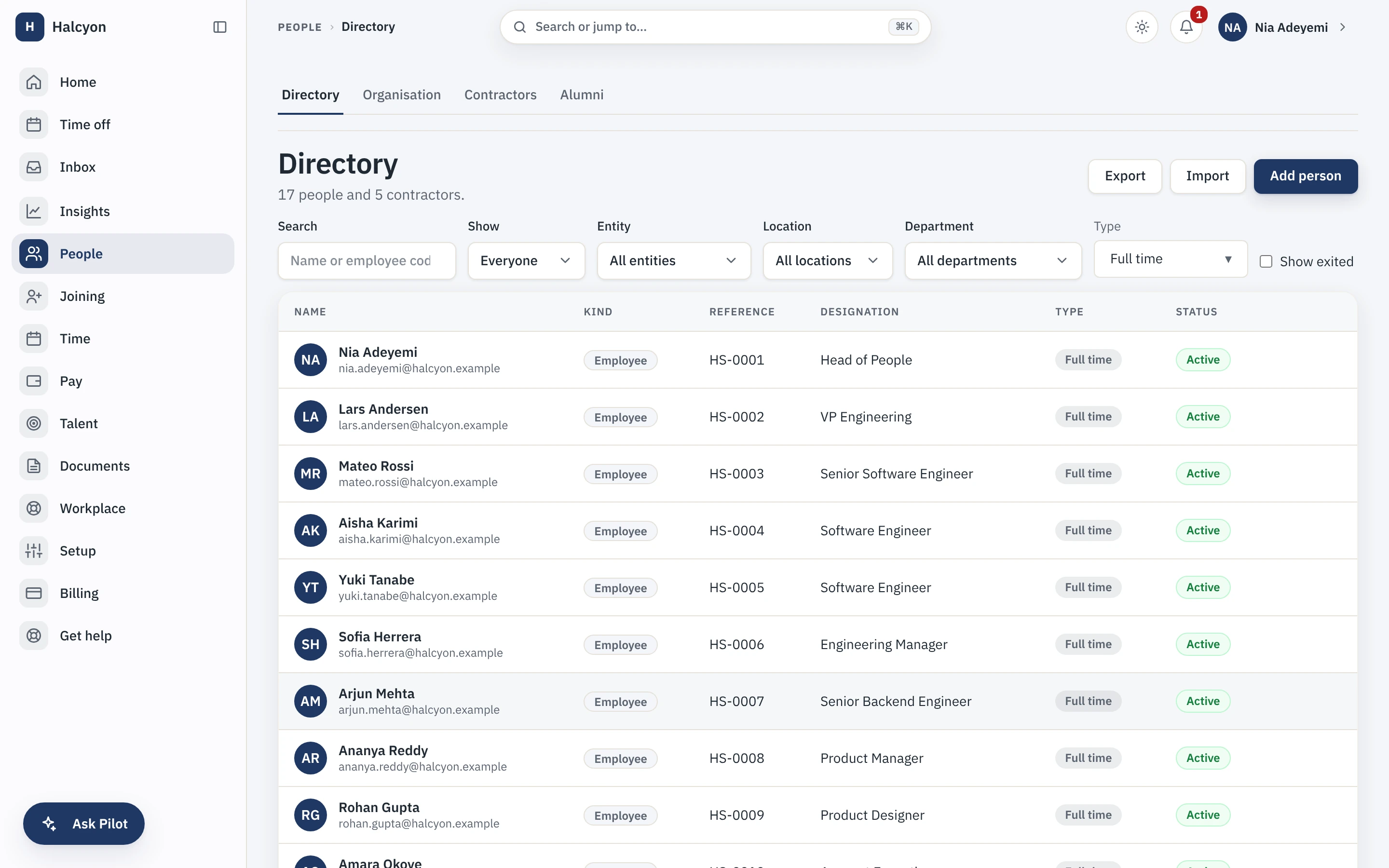Open Billing card icon
Screen dimensions: 1389x868
point(34,594)
